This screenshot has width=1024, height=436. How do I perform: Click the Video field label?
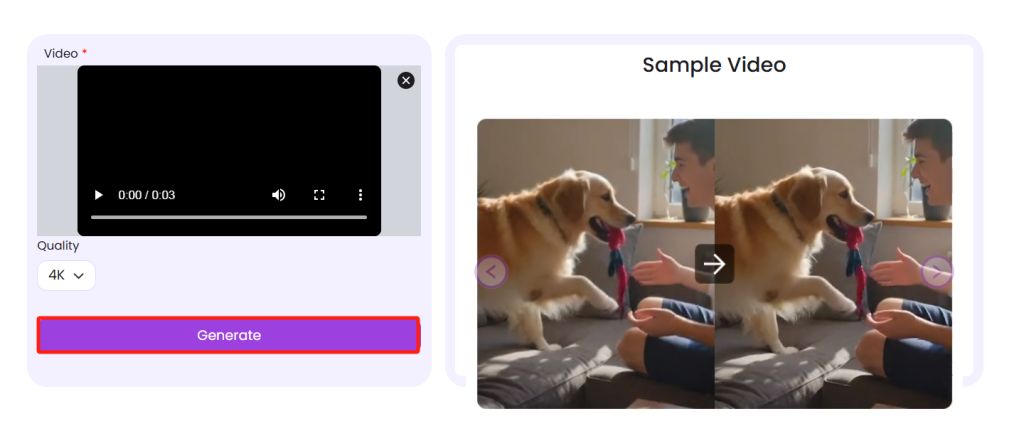click(61, 54)
